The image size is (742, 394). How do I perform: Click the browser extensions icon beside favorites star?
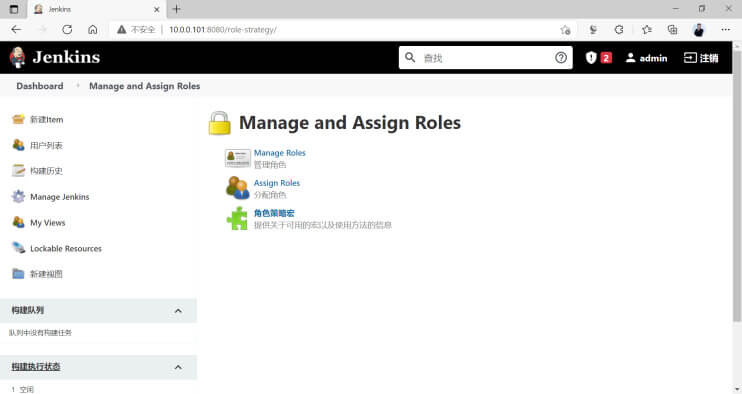point(592,30)
